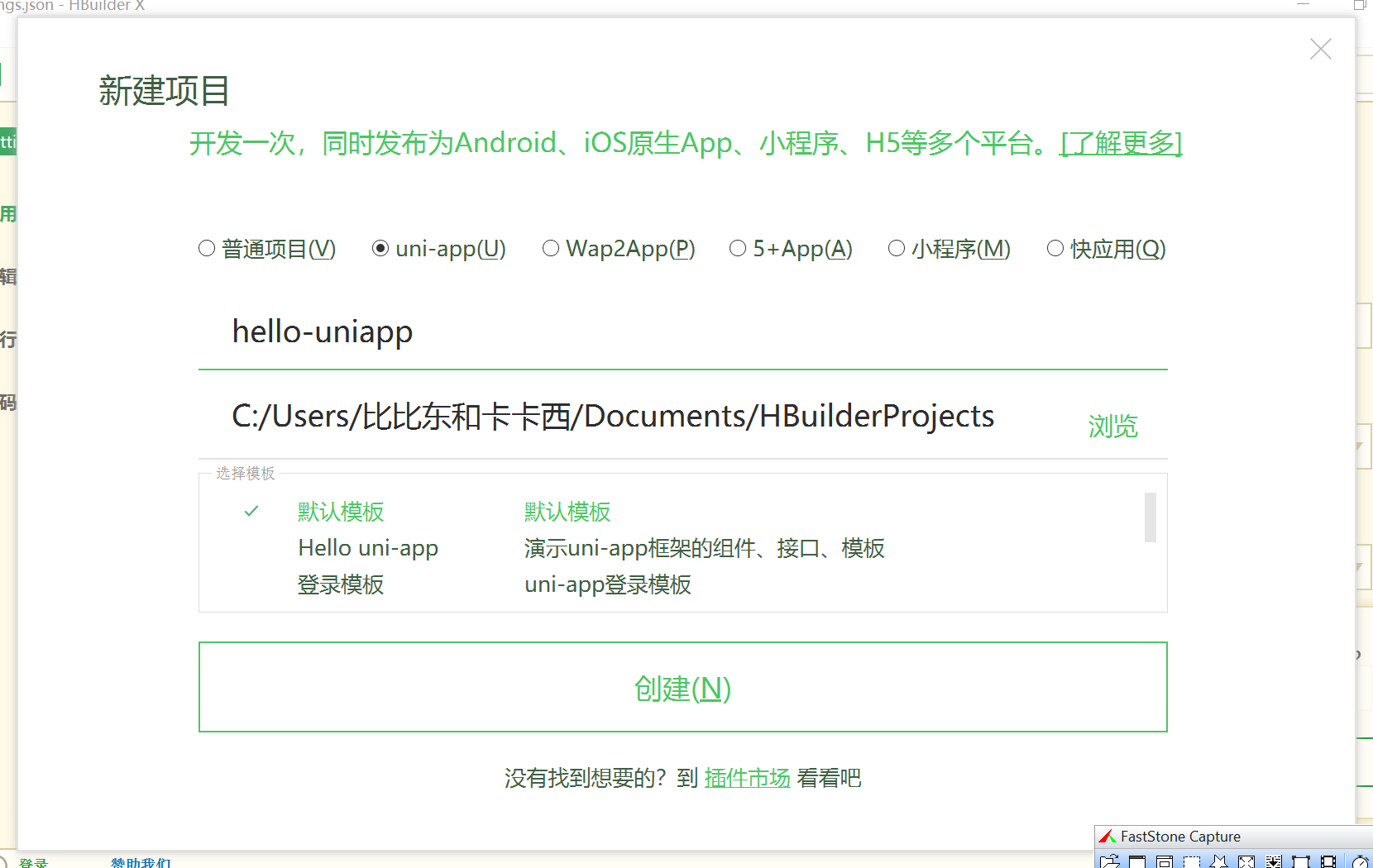This screenshot has height=868, width=1373.
Task: Capture freehand region in FastStone
Action: 1218,861
